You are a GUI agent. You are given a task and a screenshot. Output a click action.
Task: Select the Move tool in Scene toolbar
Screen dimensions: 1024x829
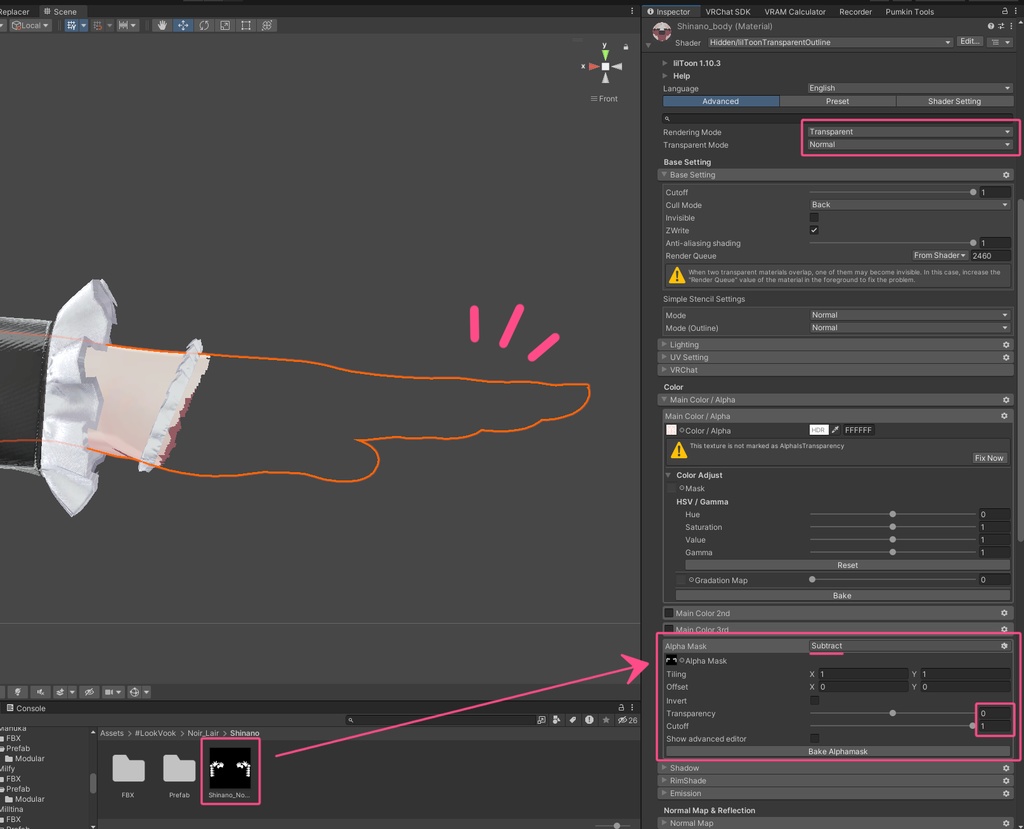click(183, 25)
